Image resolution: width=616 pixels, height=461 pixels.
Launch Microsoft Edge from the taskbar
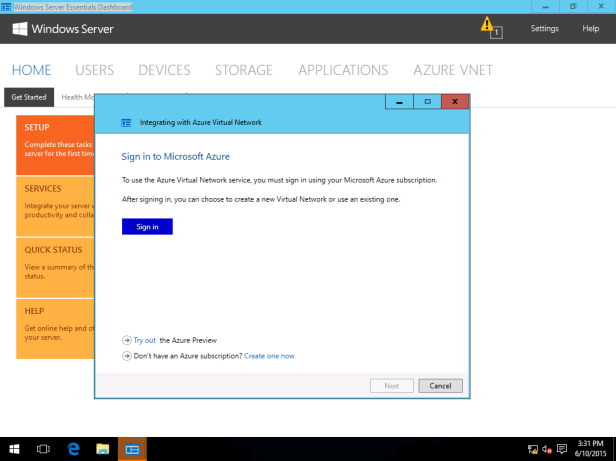73,449
